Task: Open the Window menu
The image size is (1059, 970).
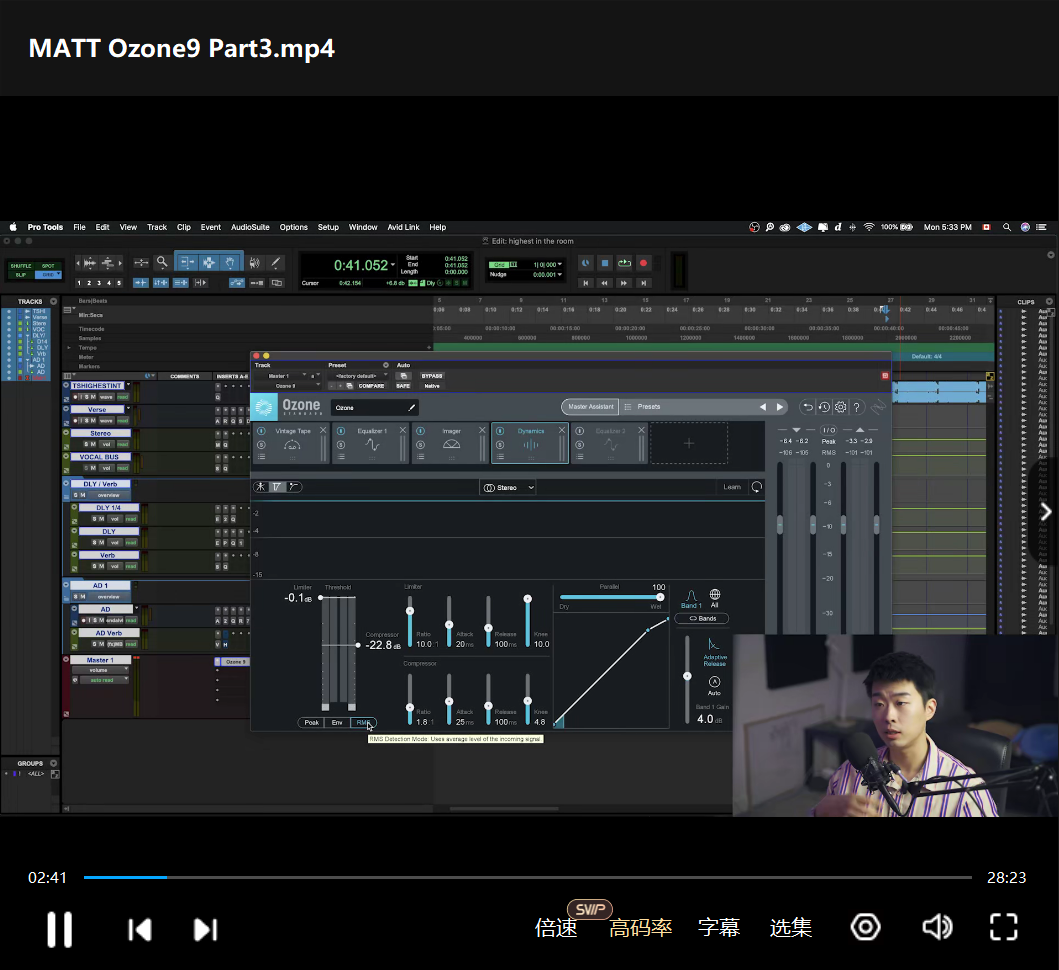Action: pos(363,228)
